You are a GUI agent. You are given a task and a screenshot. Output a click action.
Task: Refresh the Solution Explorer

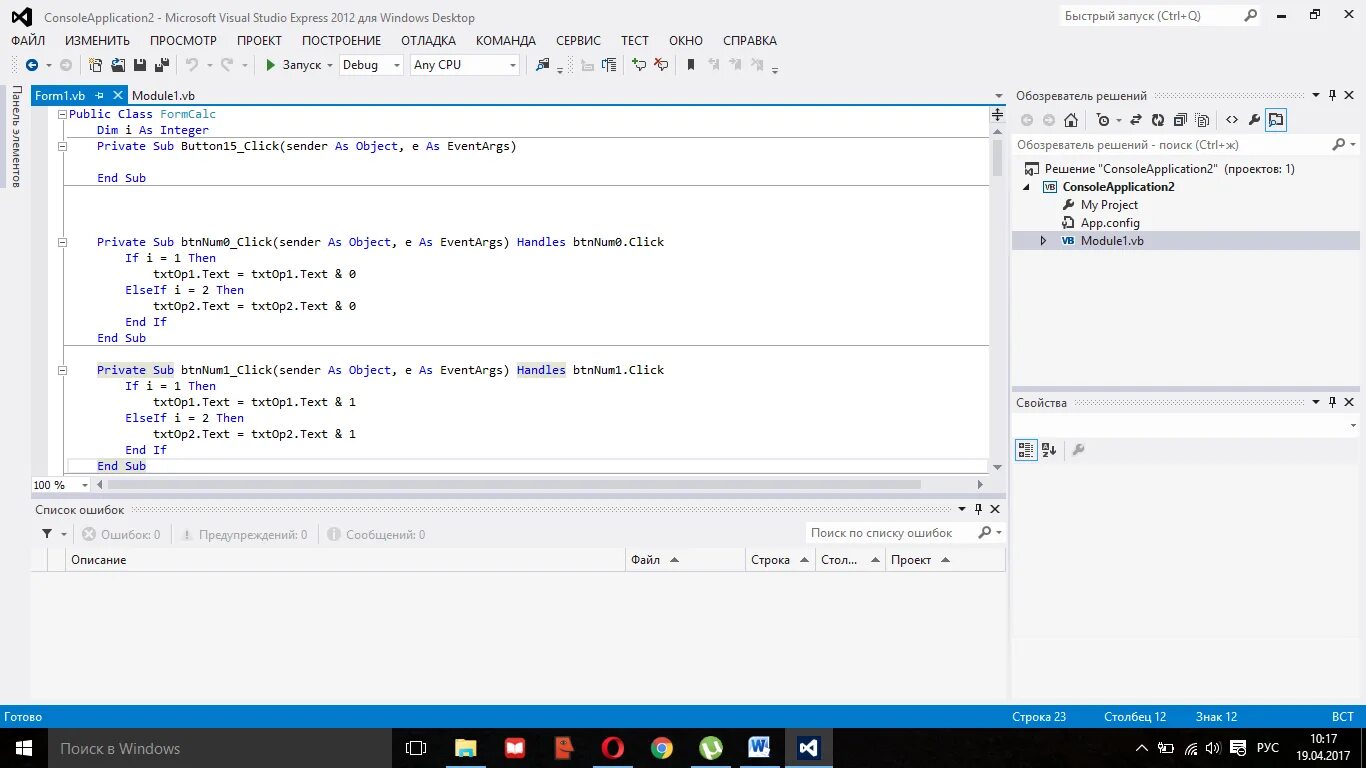pos(1158,120)
